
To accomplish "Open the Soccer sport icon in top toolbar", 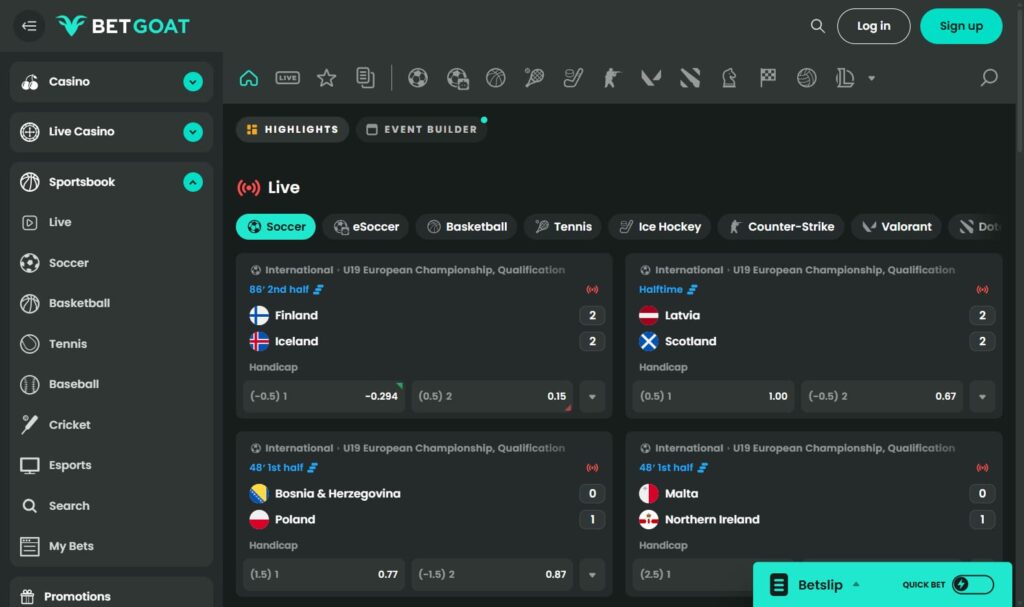I will click(417, 76).
